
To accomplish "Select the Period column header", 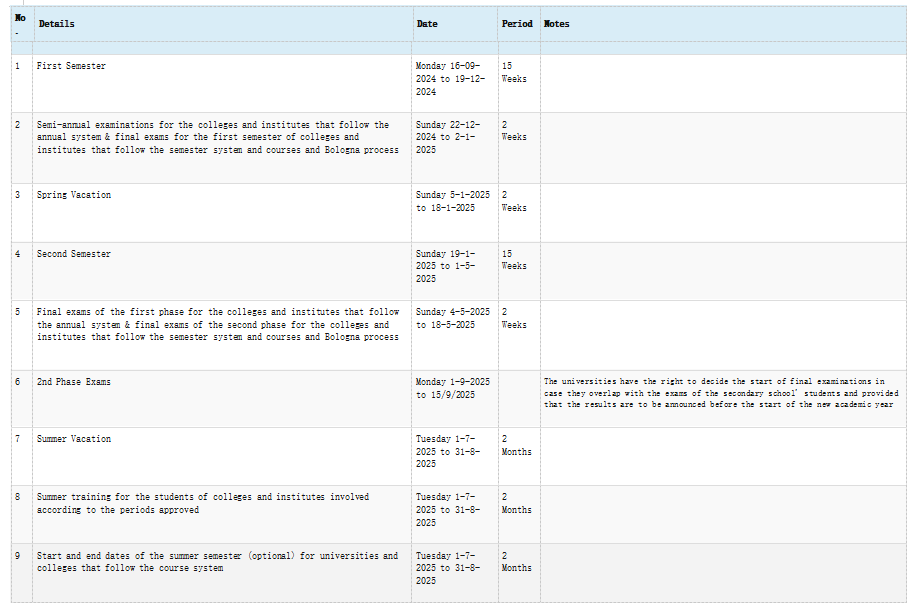I will tap(517, 24).
